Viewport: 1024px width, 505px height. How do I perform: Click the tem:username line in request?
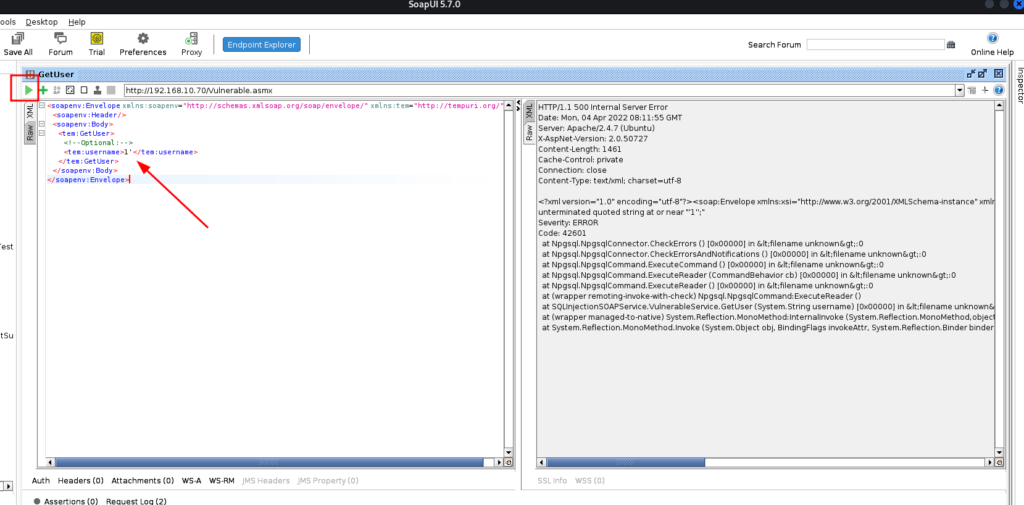131,152
